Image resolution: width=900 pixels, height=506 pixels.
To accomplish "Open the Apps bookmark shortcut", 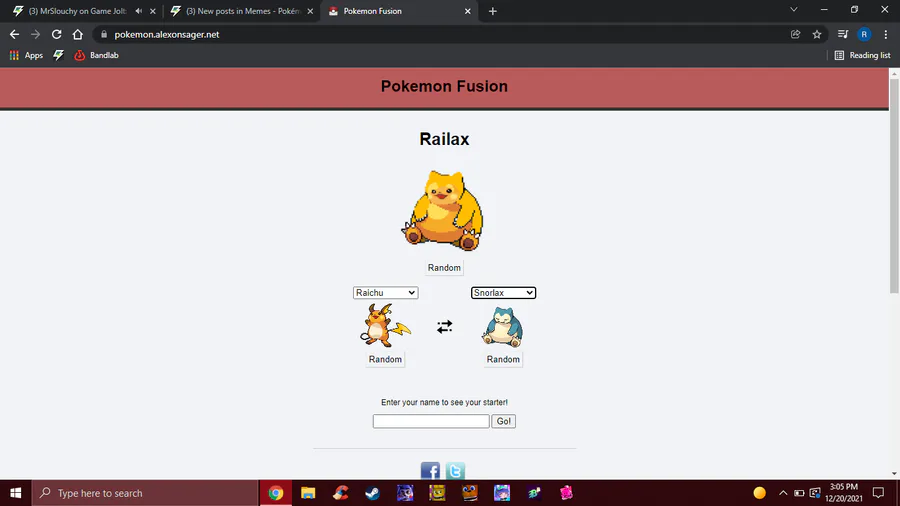I will pos(26,55).
